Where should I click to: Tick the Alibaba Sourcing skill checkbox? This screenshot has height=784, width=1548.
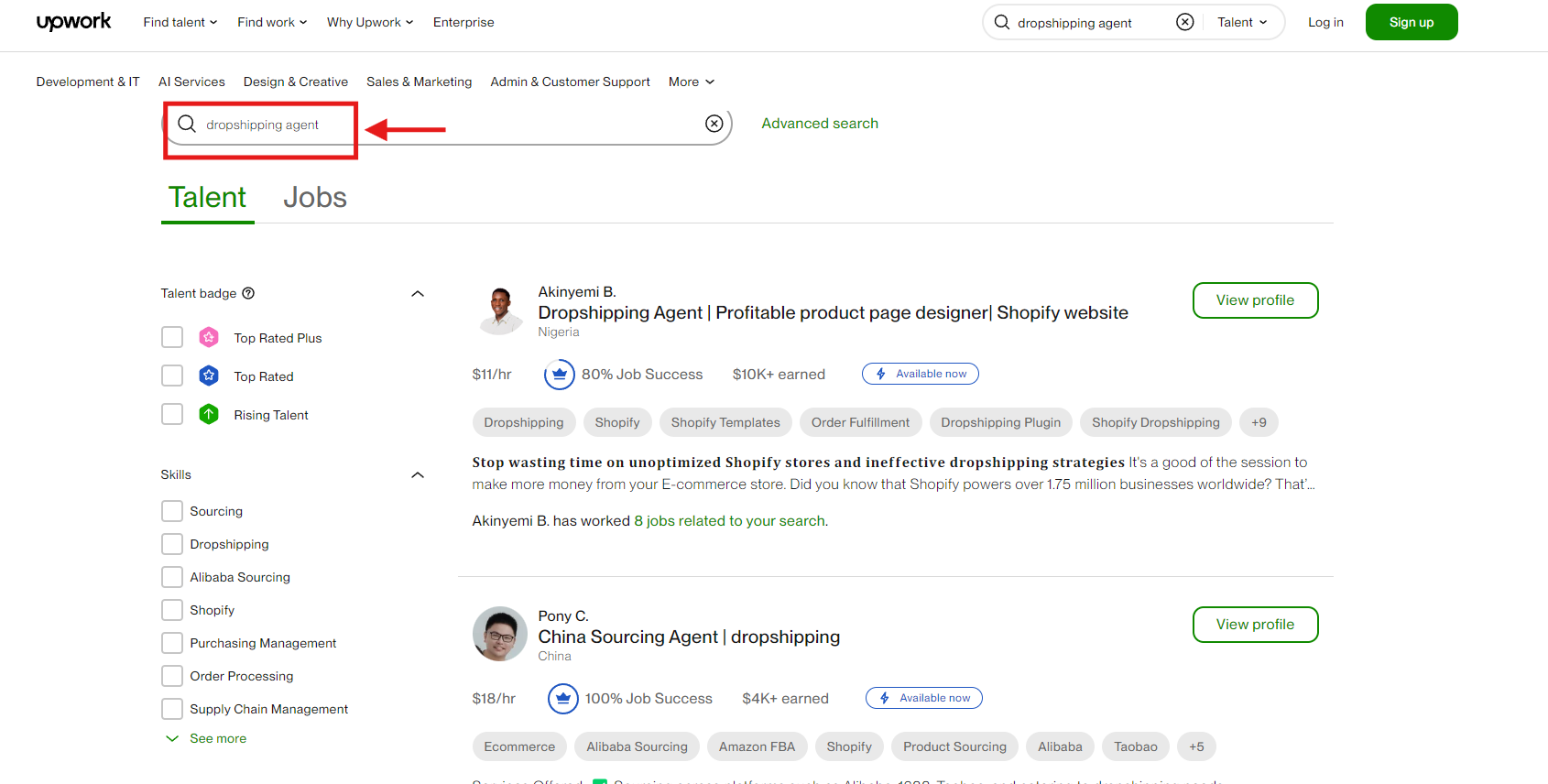(x=172, y=577)
